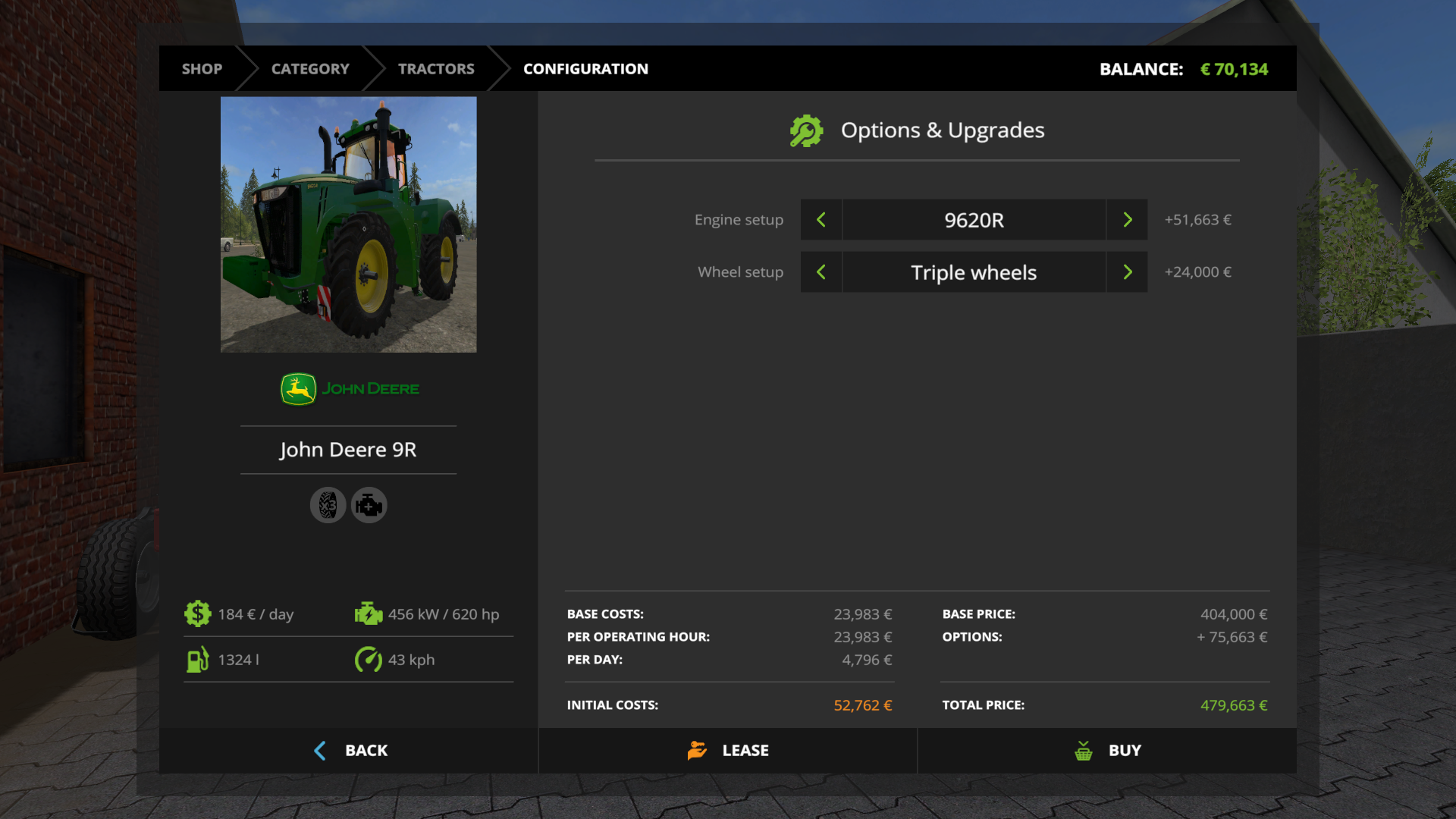The image size is (1456, 819).
Task: Click the engine power icon
Action: (369, 613)
